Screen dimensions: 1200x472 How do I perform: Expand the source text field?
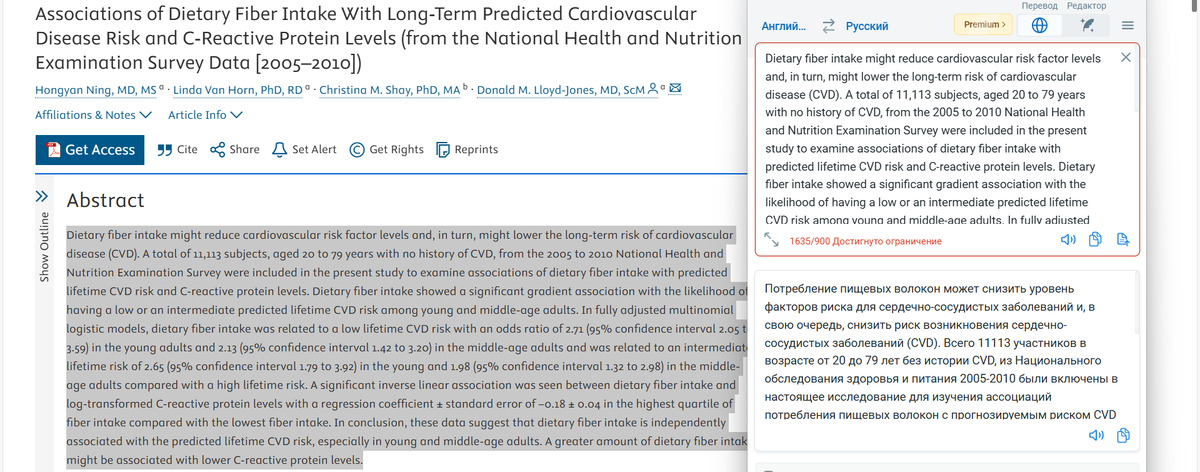773,240
